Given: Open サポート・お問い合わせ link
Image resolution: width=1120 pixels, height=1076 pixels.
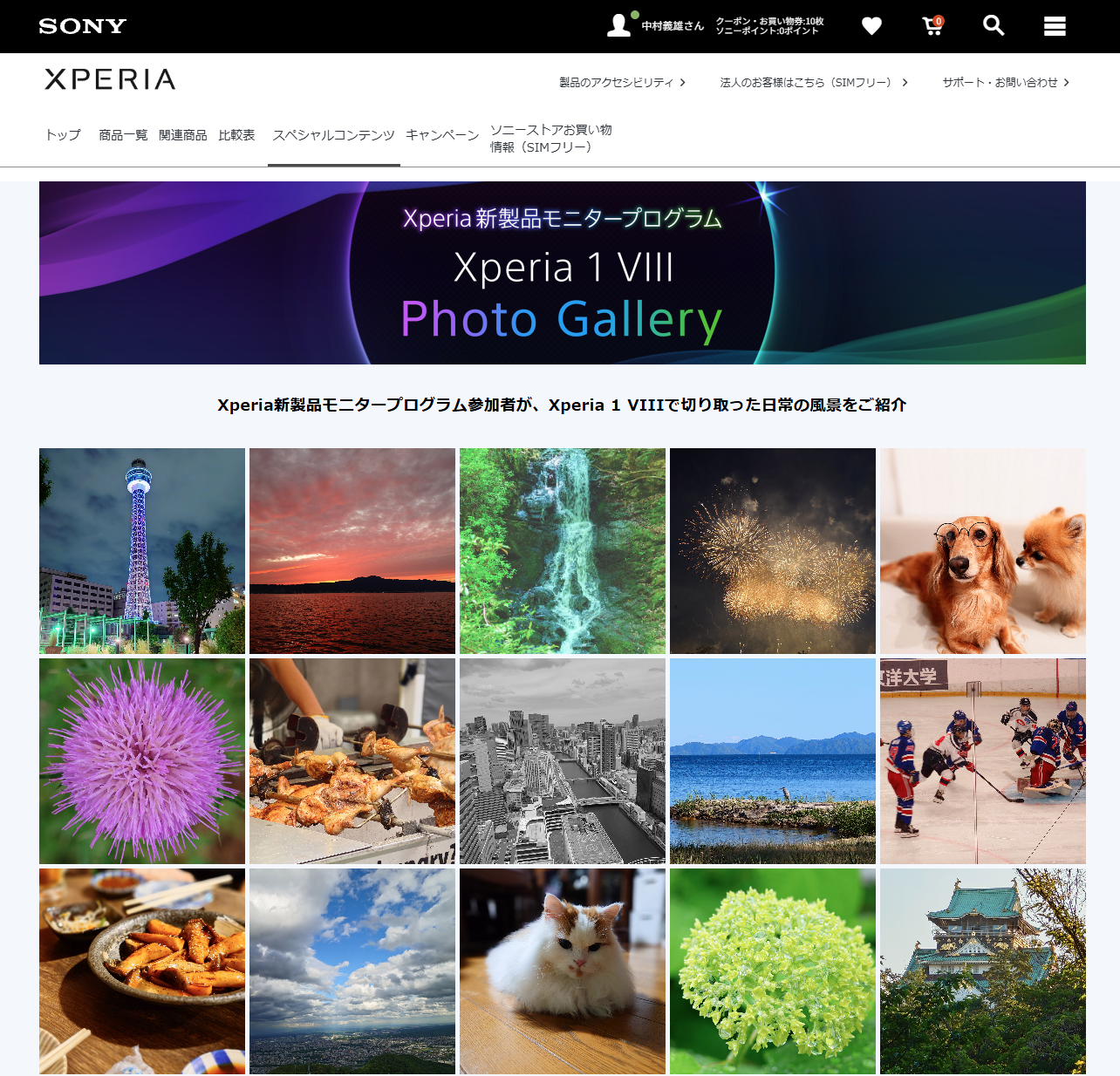Looking at the screenshot, I should [x=1006, y=82].
